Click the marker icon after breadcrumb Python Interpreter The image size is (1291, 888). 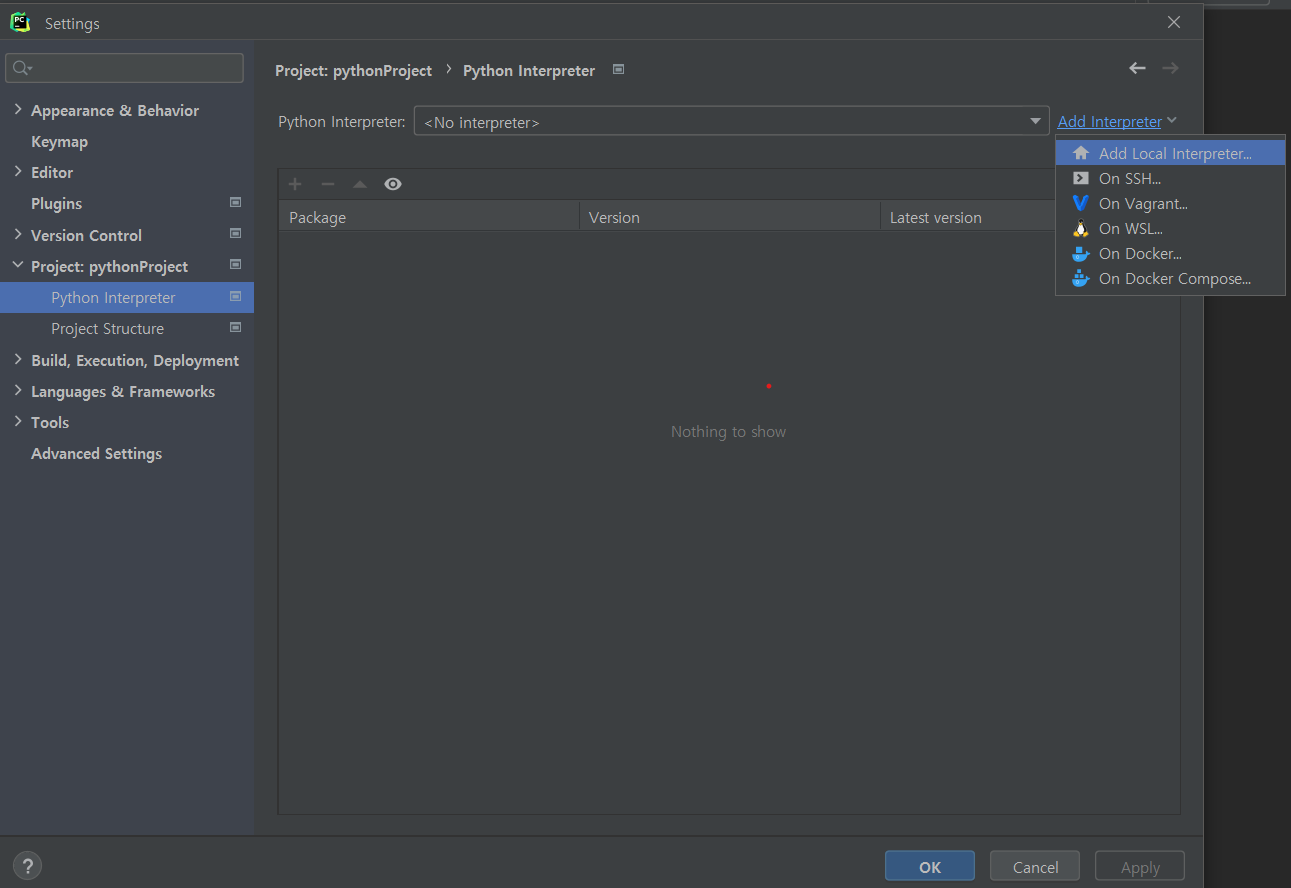click(x=618, y=69)
